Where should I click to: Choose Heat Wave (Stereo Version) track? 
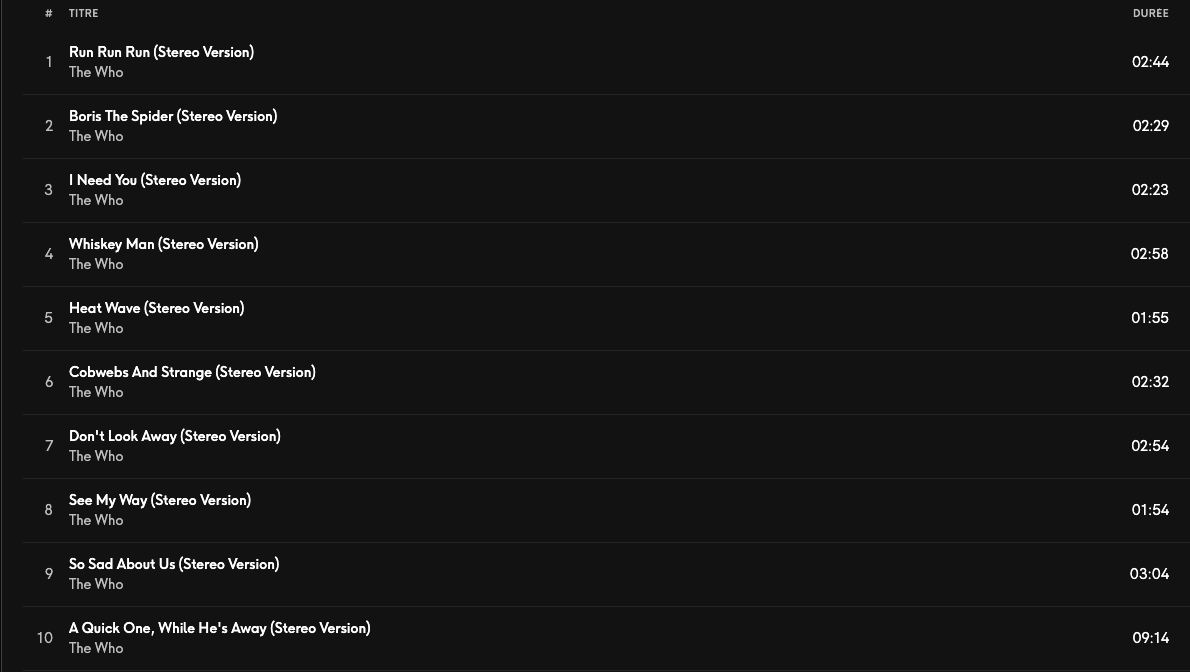156,308
